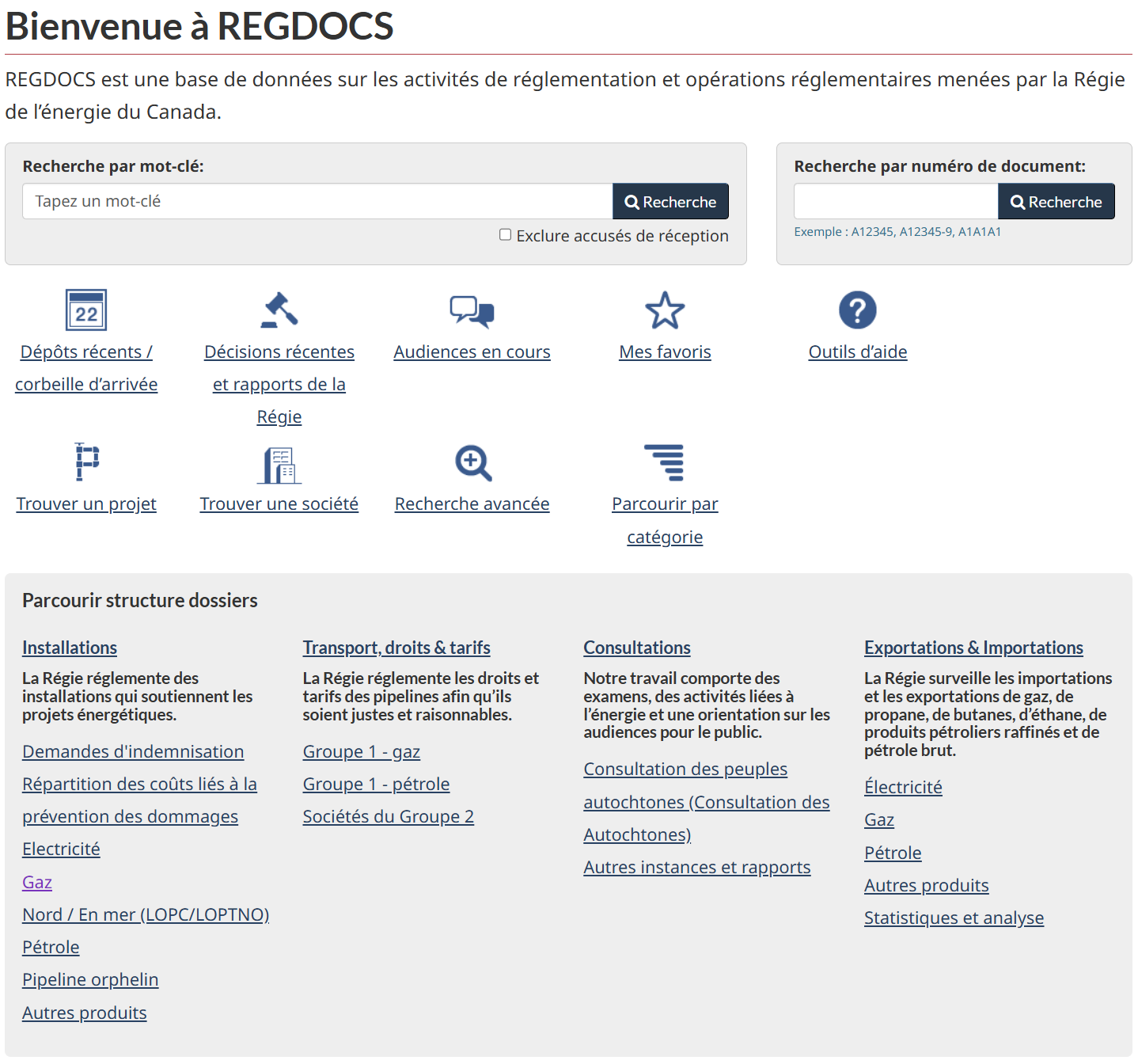The image size is (1138, 1064).
Task: Open the stacked bars category icon
Action: (665, 462)
